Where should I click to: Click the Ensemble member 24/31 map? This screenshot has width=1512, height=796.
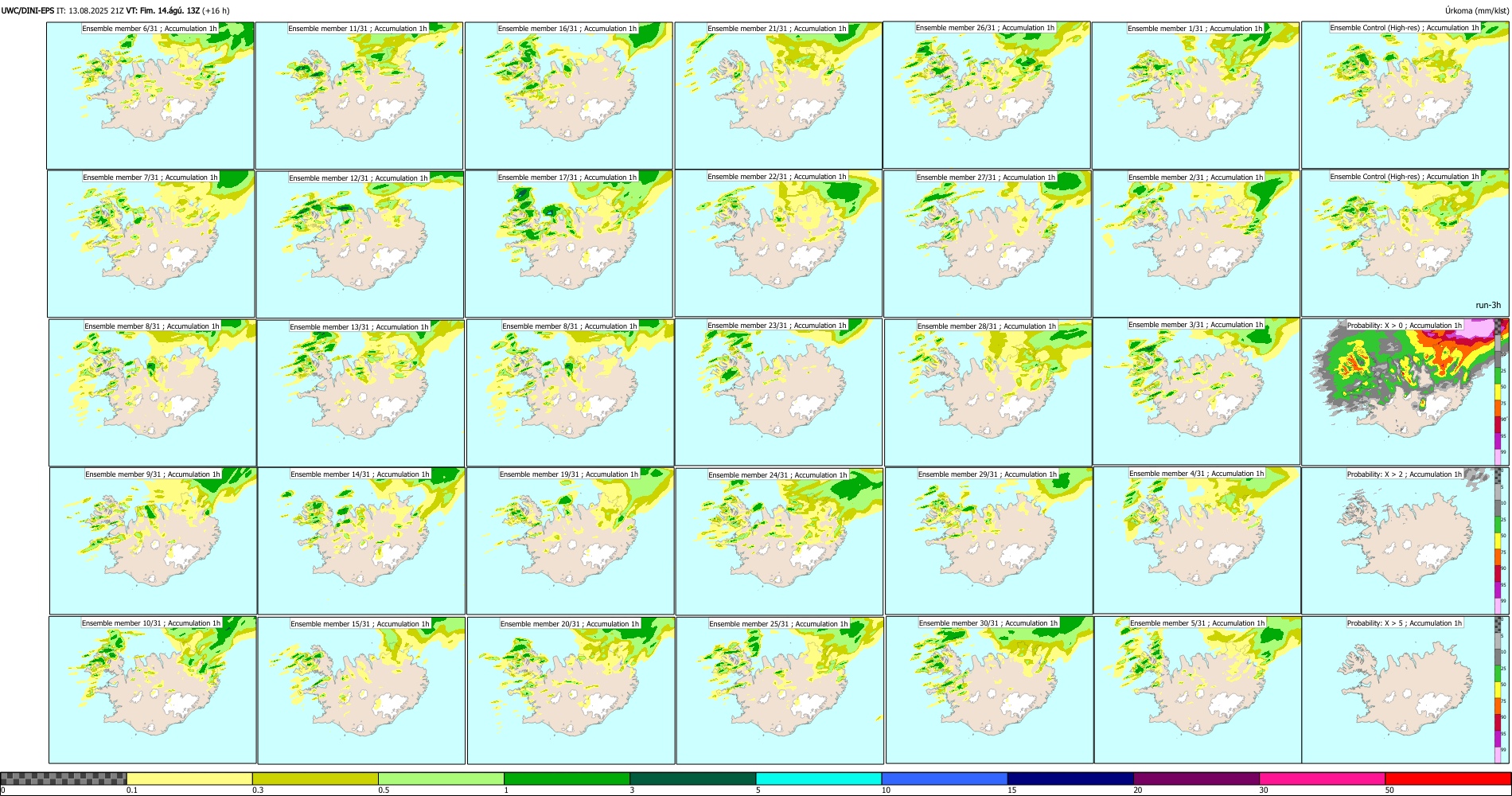click(779, 542)
